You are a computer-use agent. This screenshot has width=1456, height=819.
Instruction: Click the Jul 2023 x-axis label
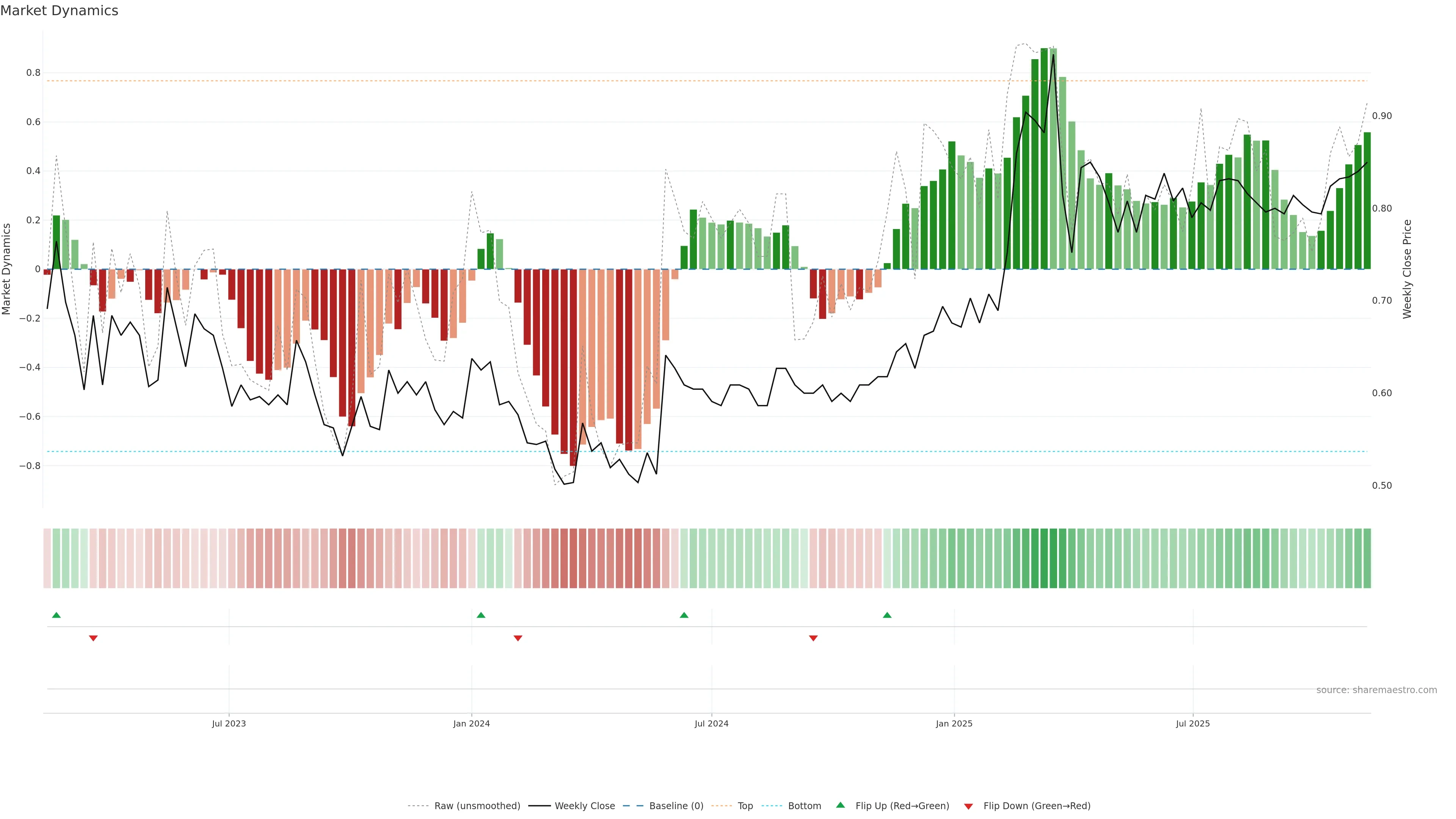coord(229,723)
